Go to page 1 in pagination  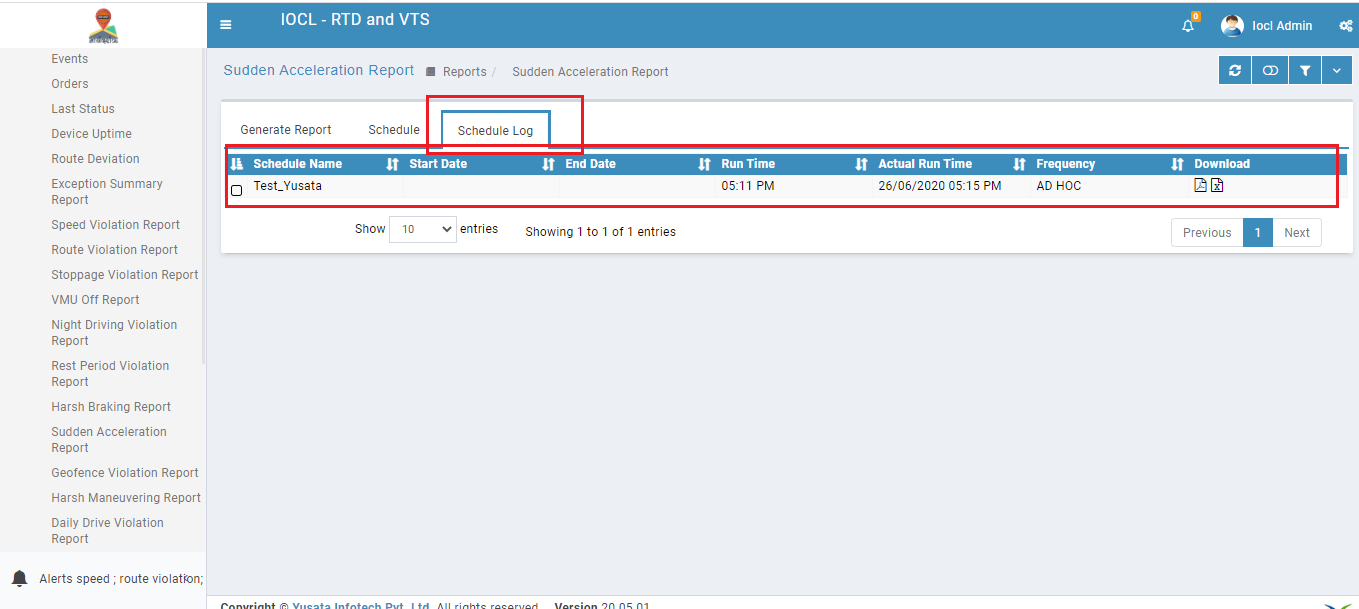coord(1258,232)
